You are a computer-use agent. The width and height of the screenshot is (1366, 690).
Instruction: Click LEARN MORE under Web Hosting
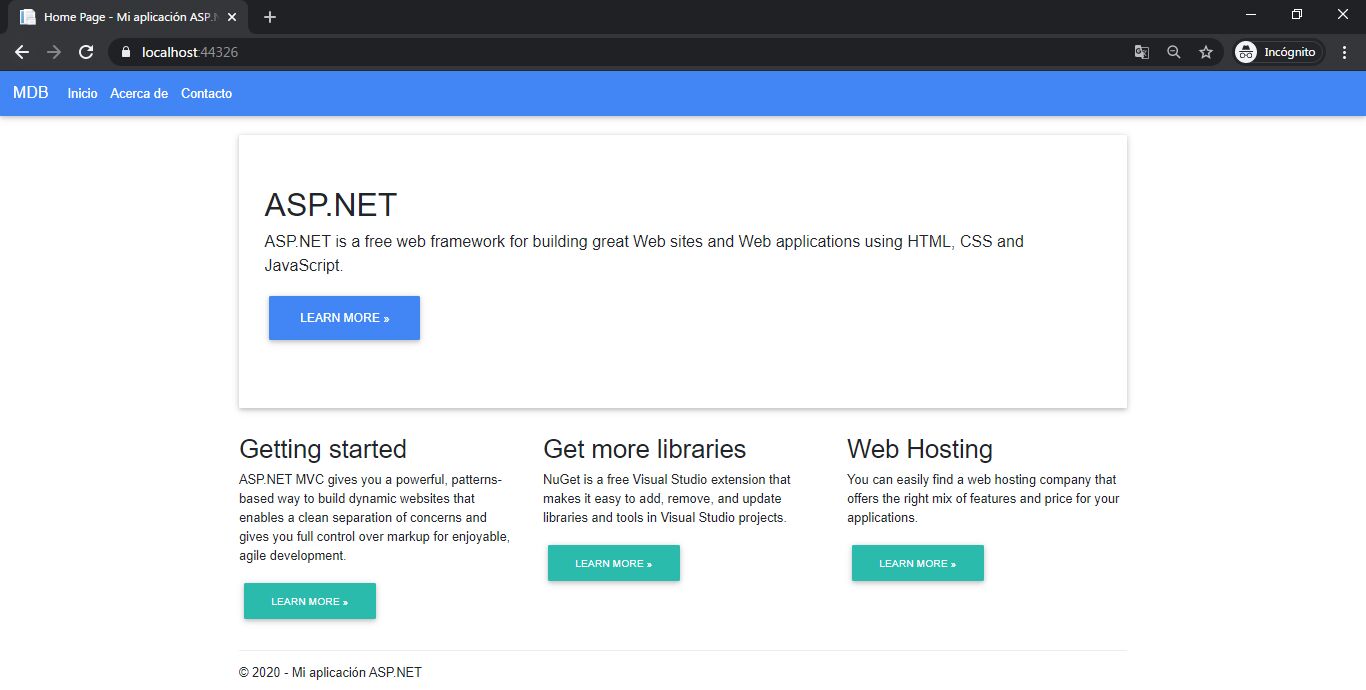918,563
